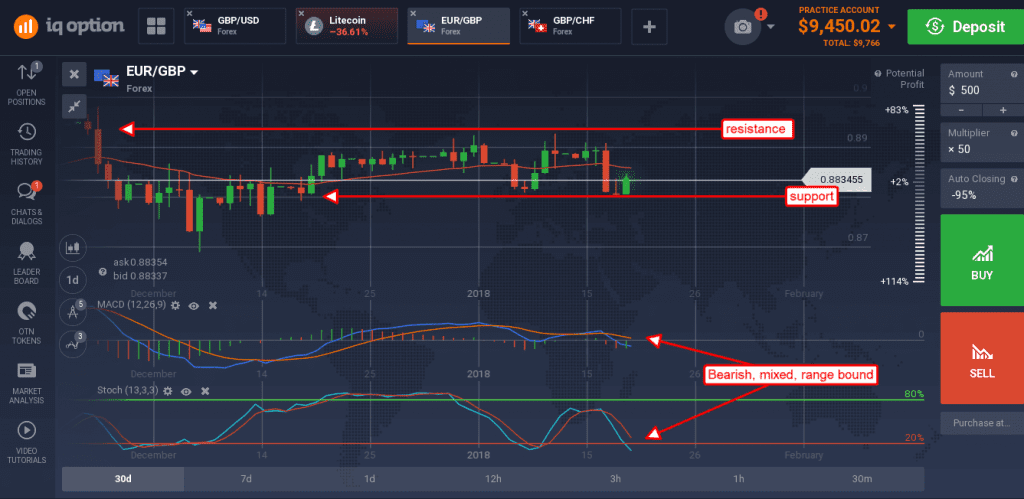Close the GBP/CHF tab
The height and width of the screenshot is (499, 1024).
(x=524, y=13)
